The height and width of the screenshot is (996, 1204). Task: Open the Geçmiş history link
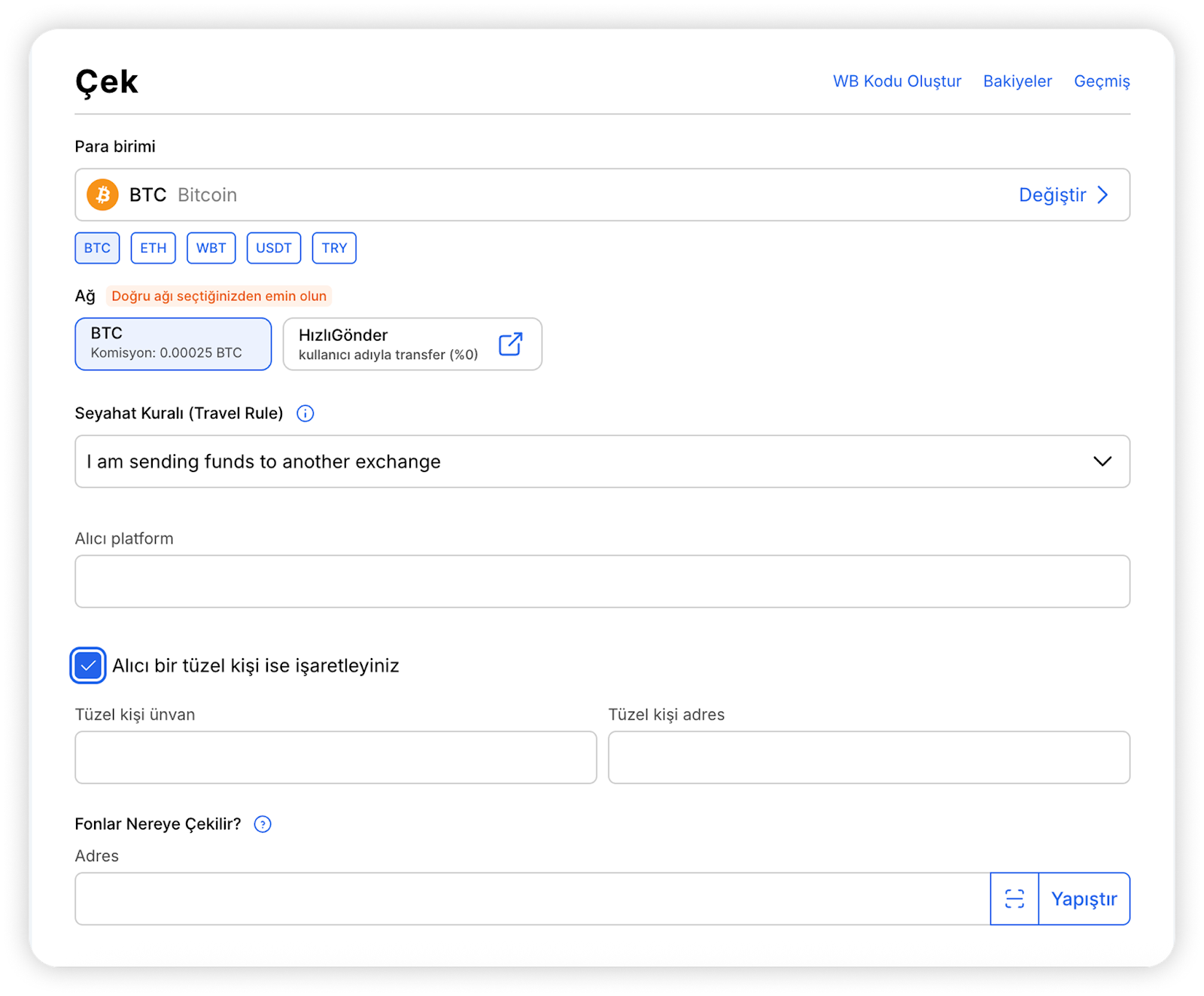(1102, 81)
